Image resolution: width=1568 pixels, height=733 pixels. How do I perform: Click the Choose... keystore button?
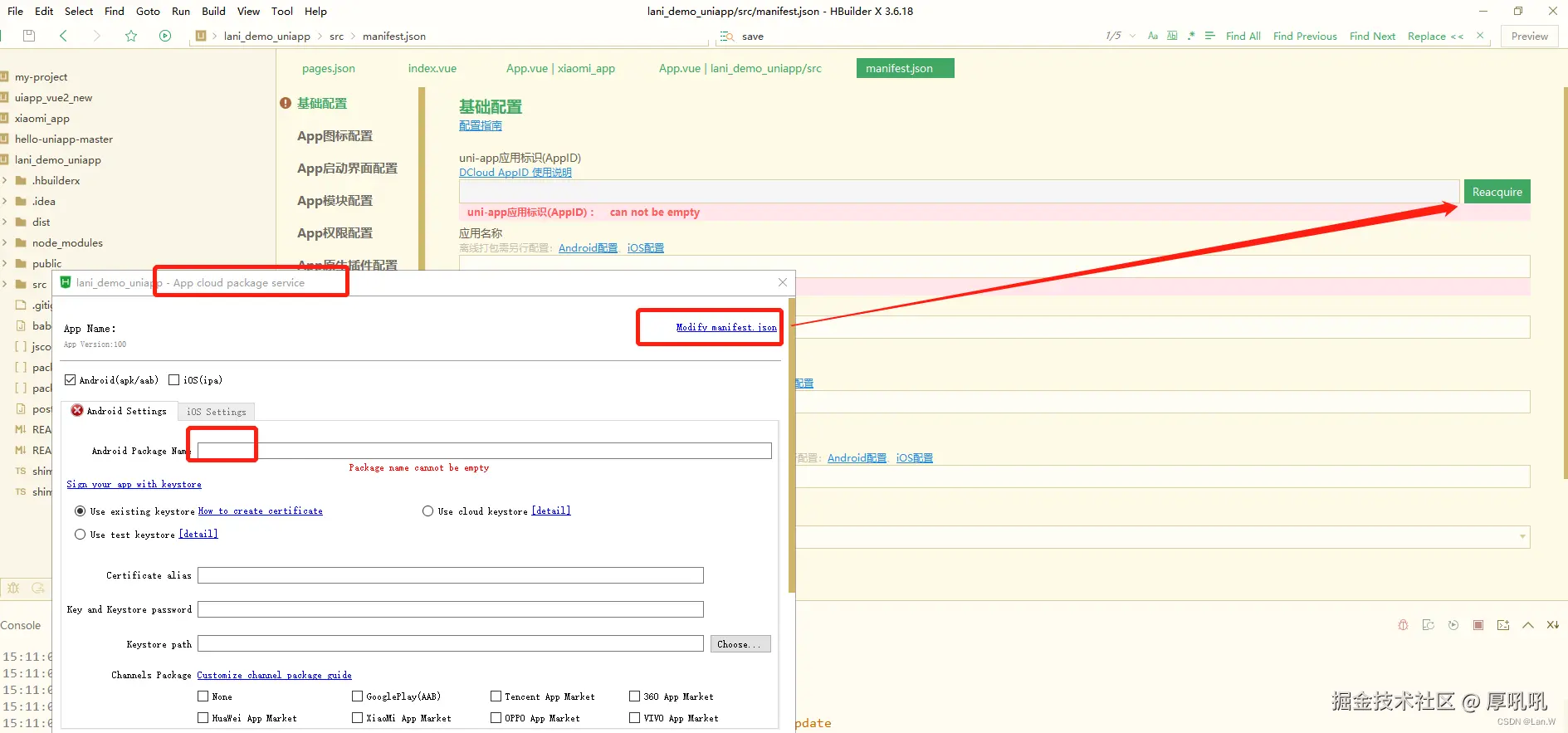point(740,644)
